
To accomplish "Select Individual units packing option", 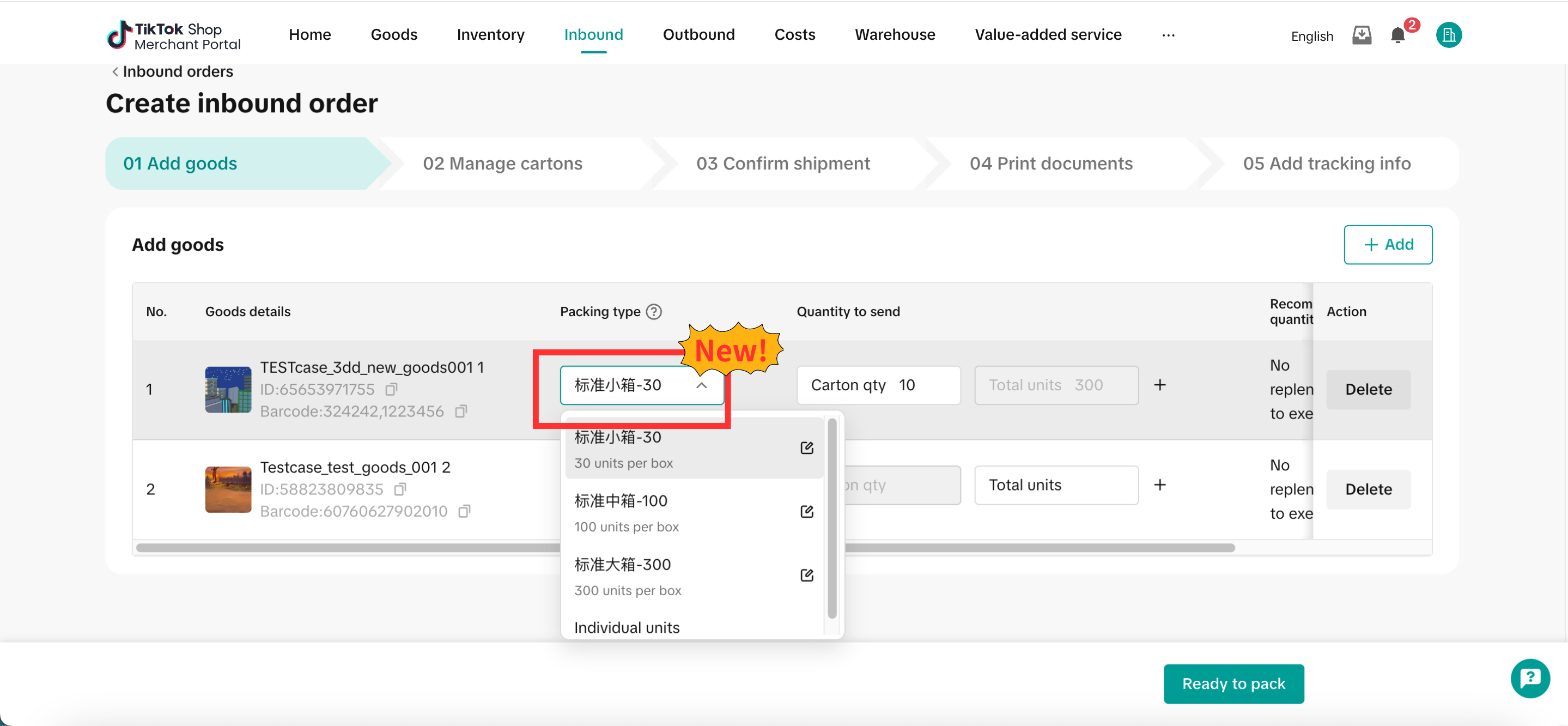I will tap(627, 627).
